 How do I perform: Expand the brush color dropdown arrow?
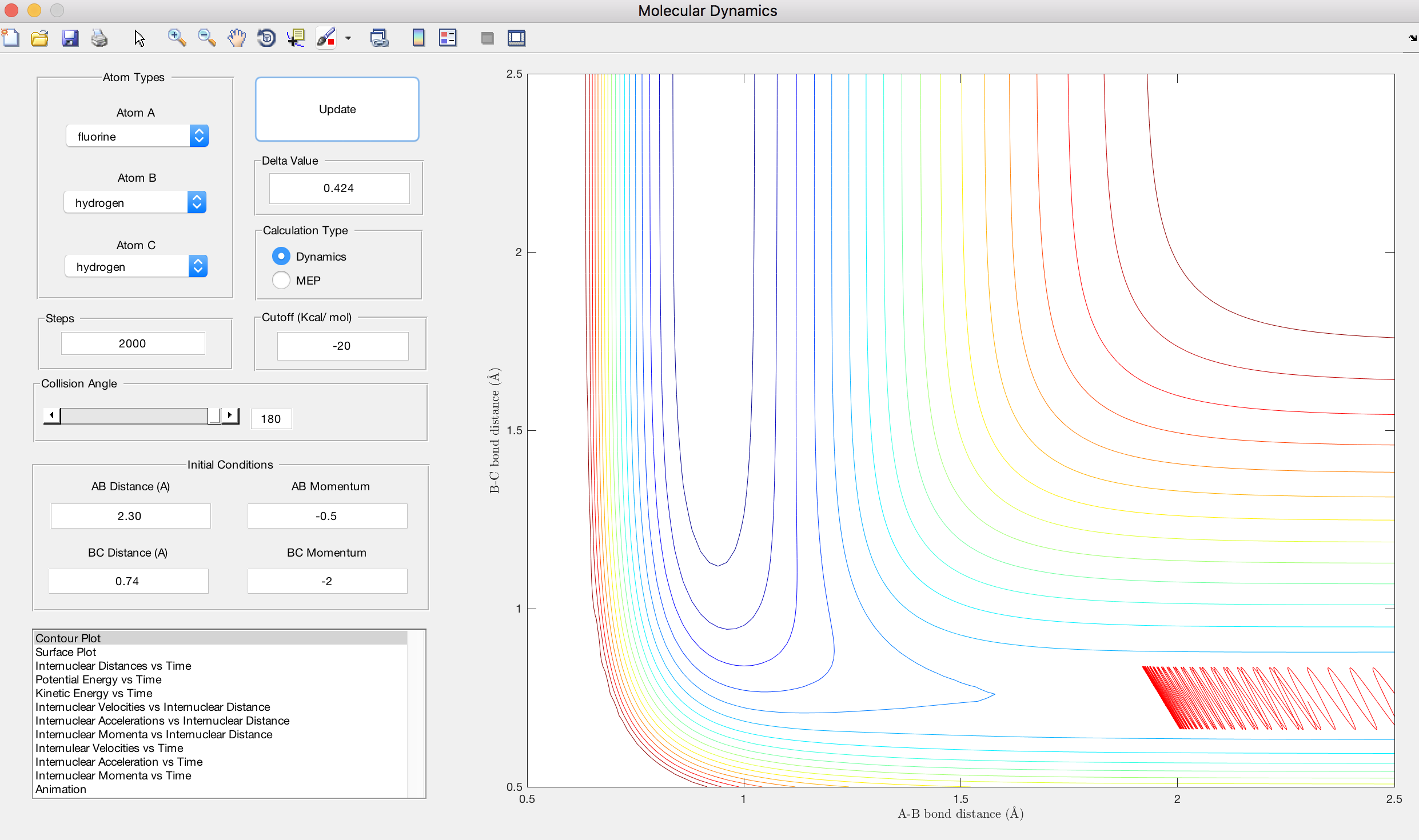click(x=348, y=38)
